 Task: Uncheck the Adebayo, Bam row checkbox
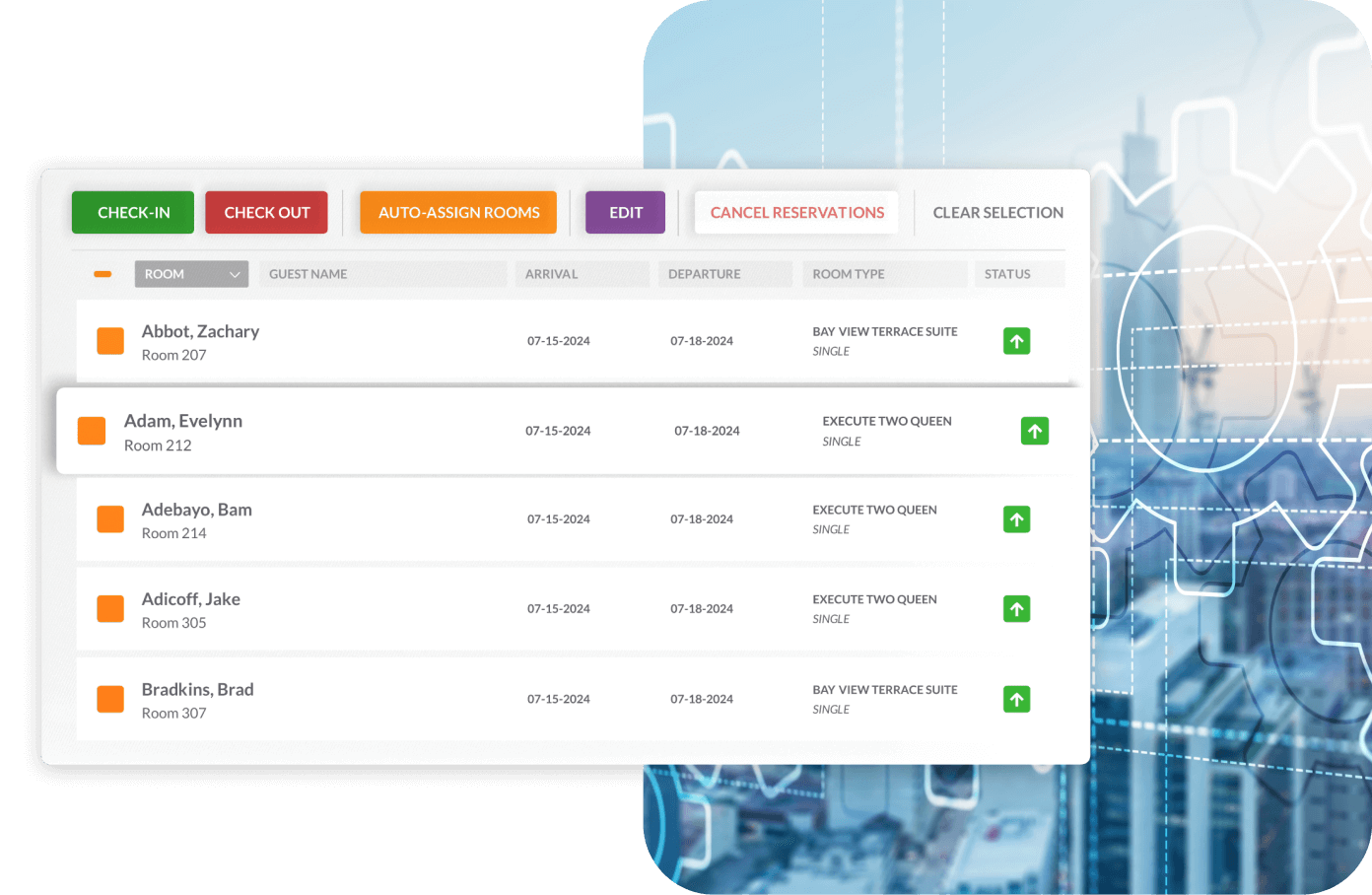(x=110, y=519)
